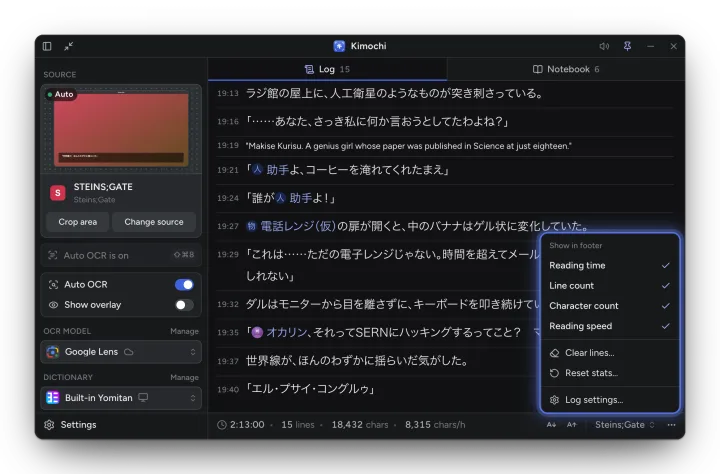This screenshot has width=720, height=474.
Task: Click person tag icon in 19:24 line
Action: [280, 198]
